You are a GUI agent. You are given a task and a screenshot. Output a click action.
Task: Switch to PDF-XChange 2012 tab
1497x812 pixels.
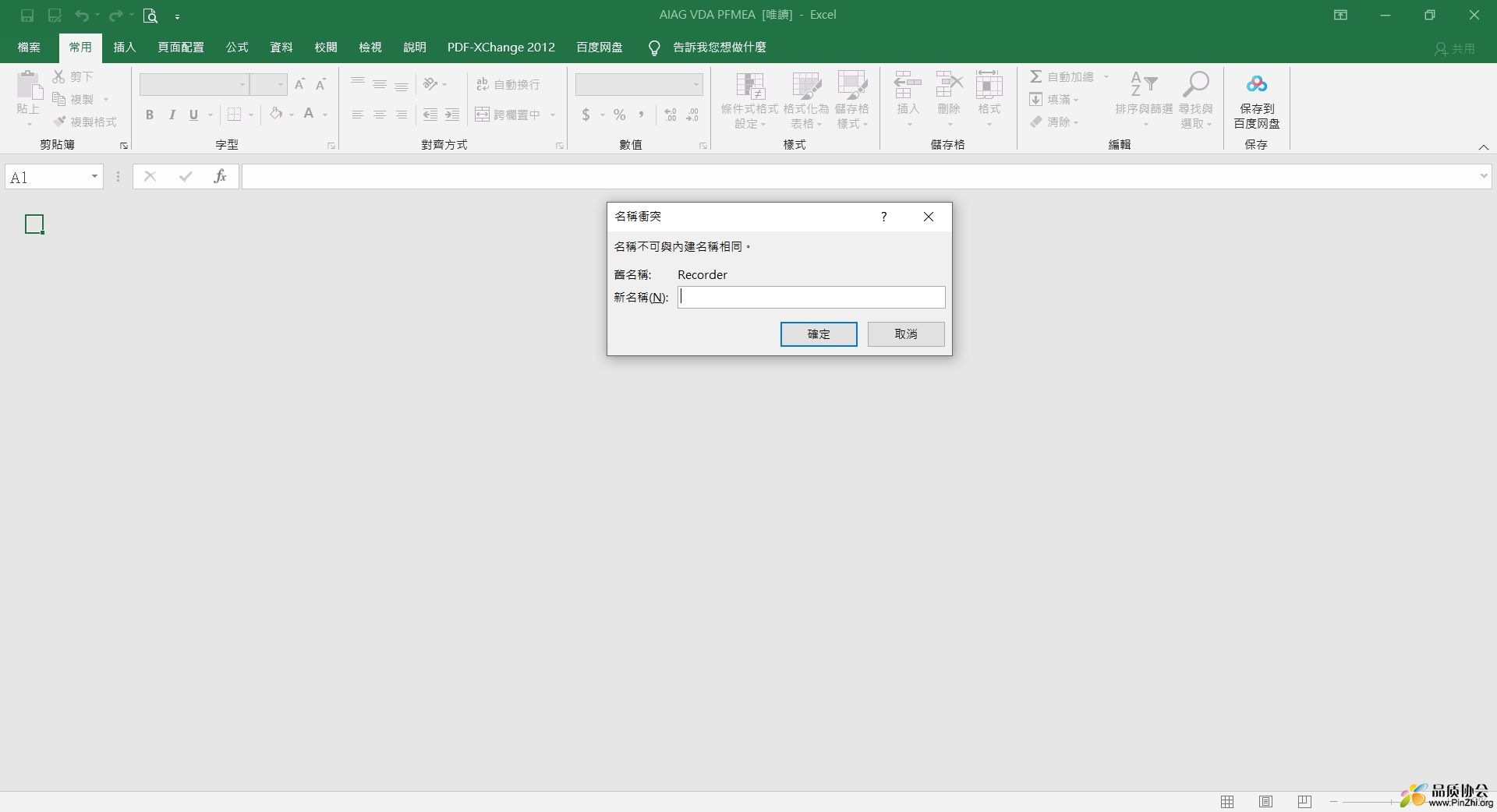501,48
